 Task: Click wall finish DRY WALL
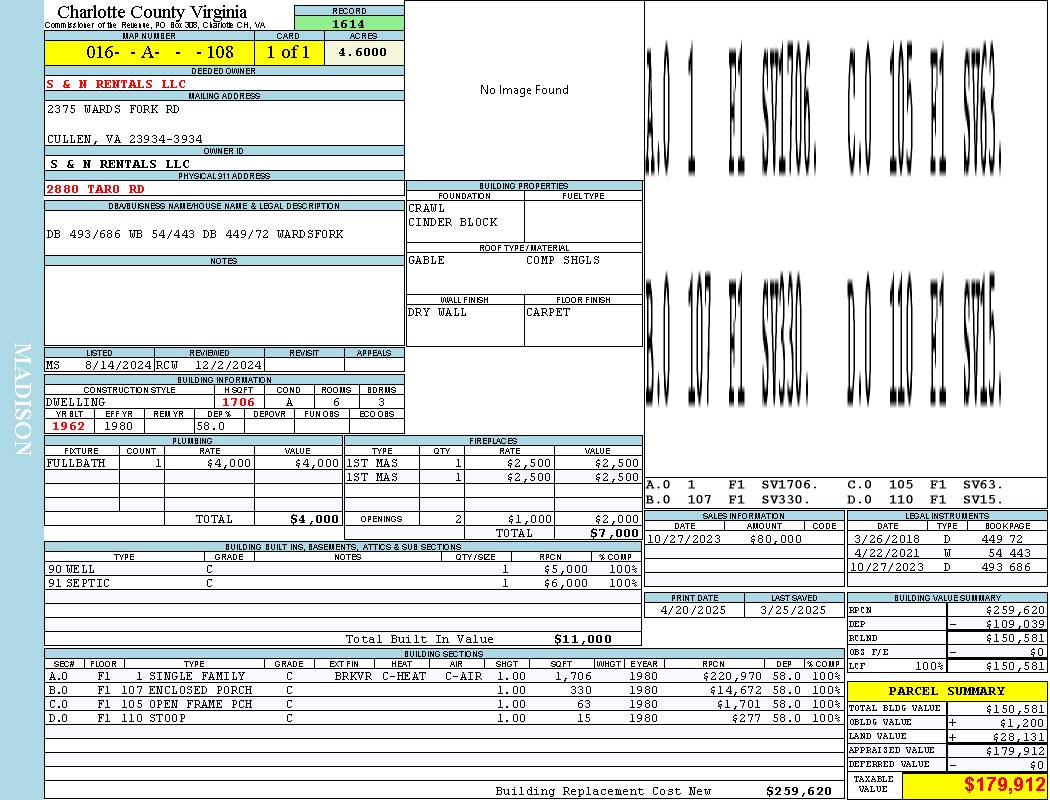pyautogui.click(x=437, y=313)
